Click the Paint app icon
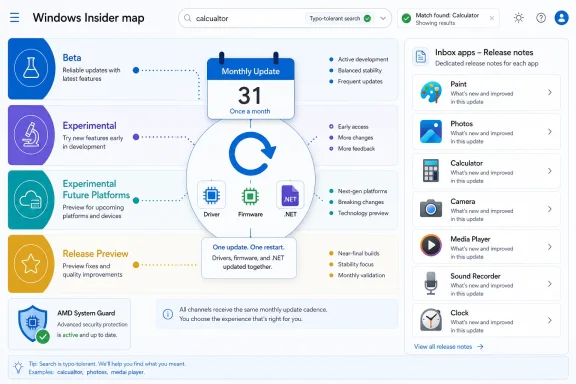 pyautogui.click(x=431, y=92)
